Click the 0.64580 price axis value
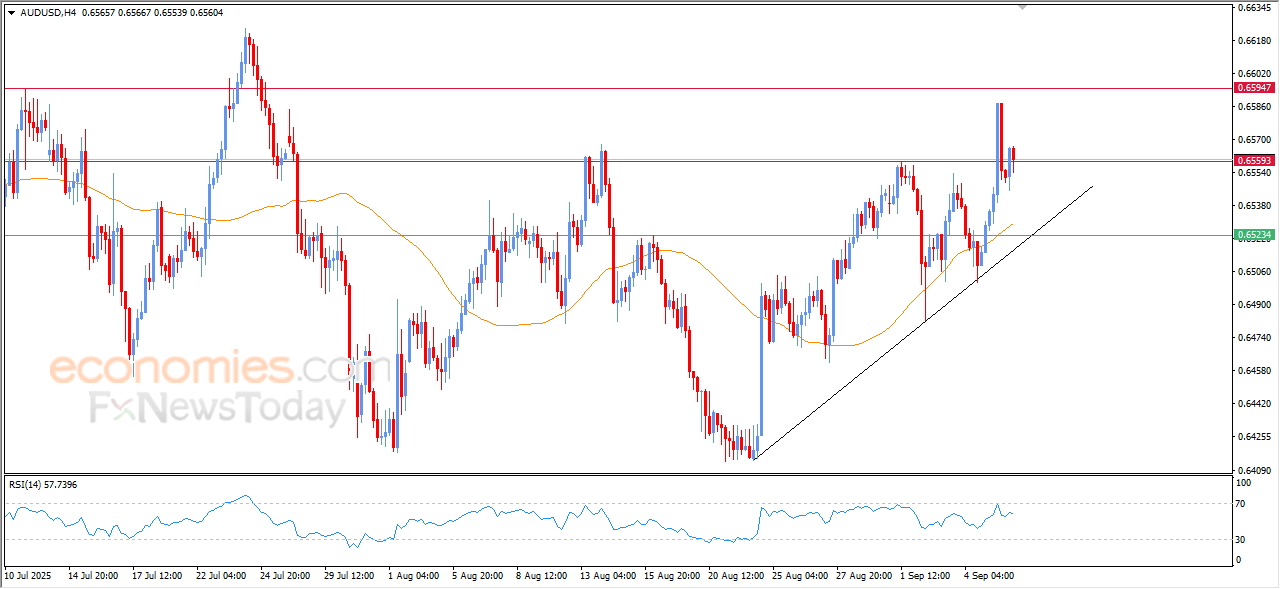 tap(1254, 371)
